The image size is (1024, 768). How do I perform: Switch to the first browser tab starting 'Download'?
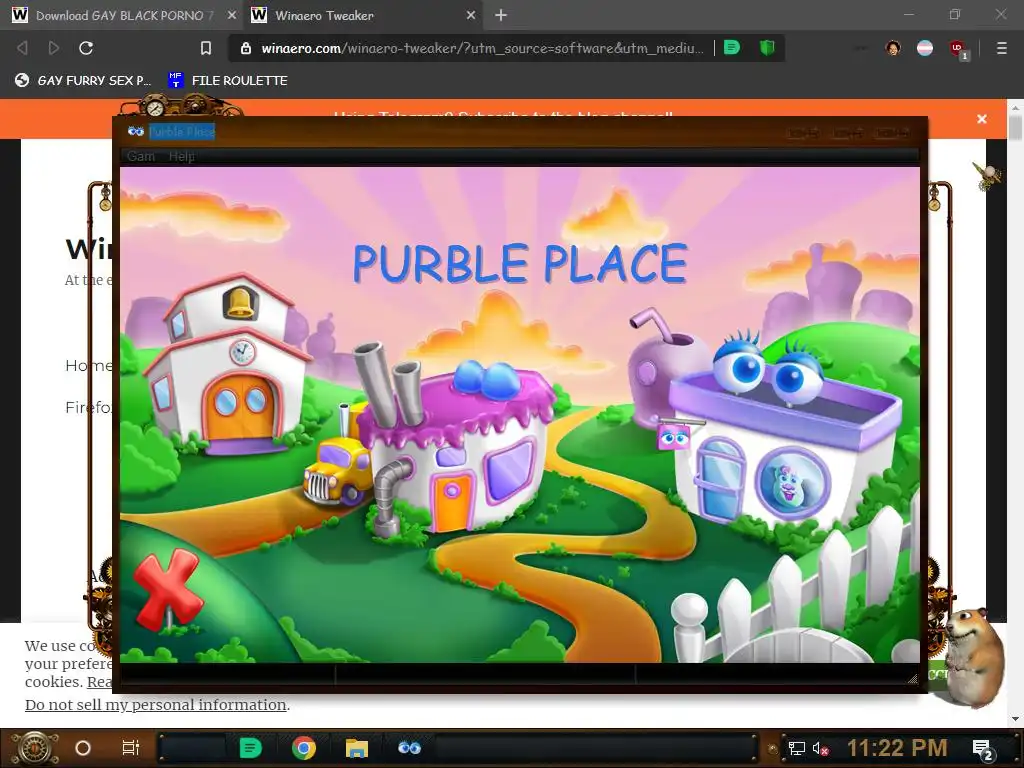click(x=121, y=15)
